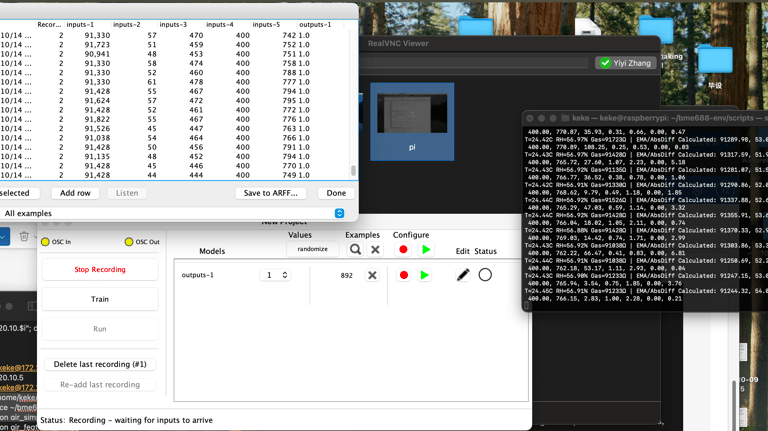This screenshot has height=431, width=768.
Task: Toggle record for outputs-1 model
Action: click(x=404, y=275)
